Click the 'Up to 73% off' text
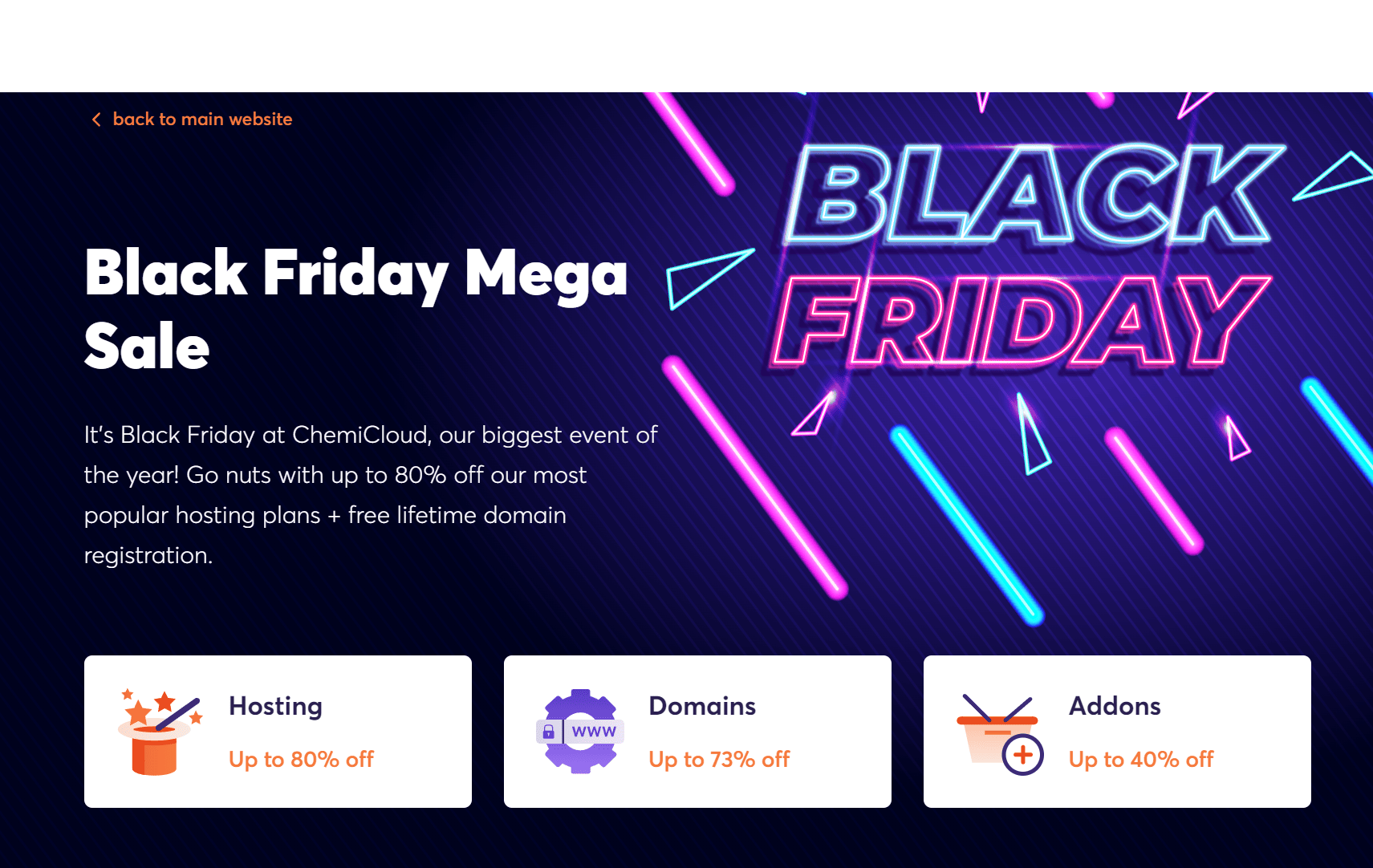Viewport: 1373px width, 868px height. click(719, 759)
